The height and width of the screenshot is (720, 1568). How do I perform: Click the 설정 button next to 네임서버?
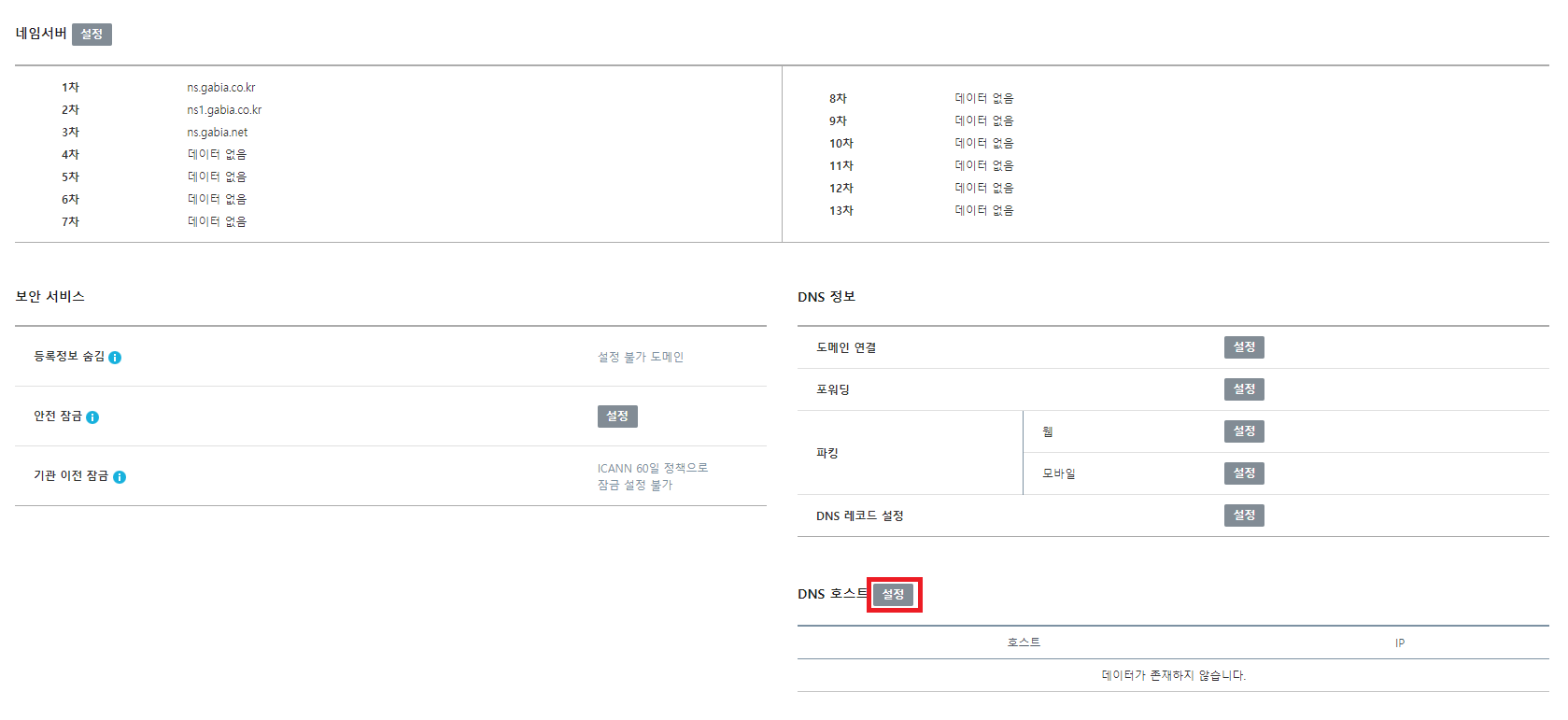coord(92,35)
